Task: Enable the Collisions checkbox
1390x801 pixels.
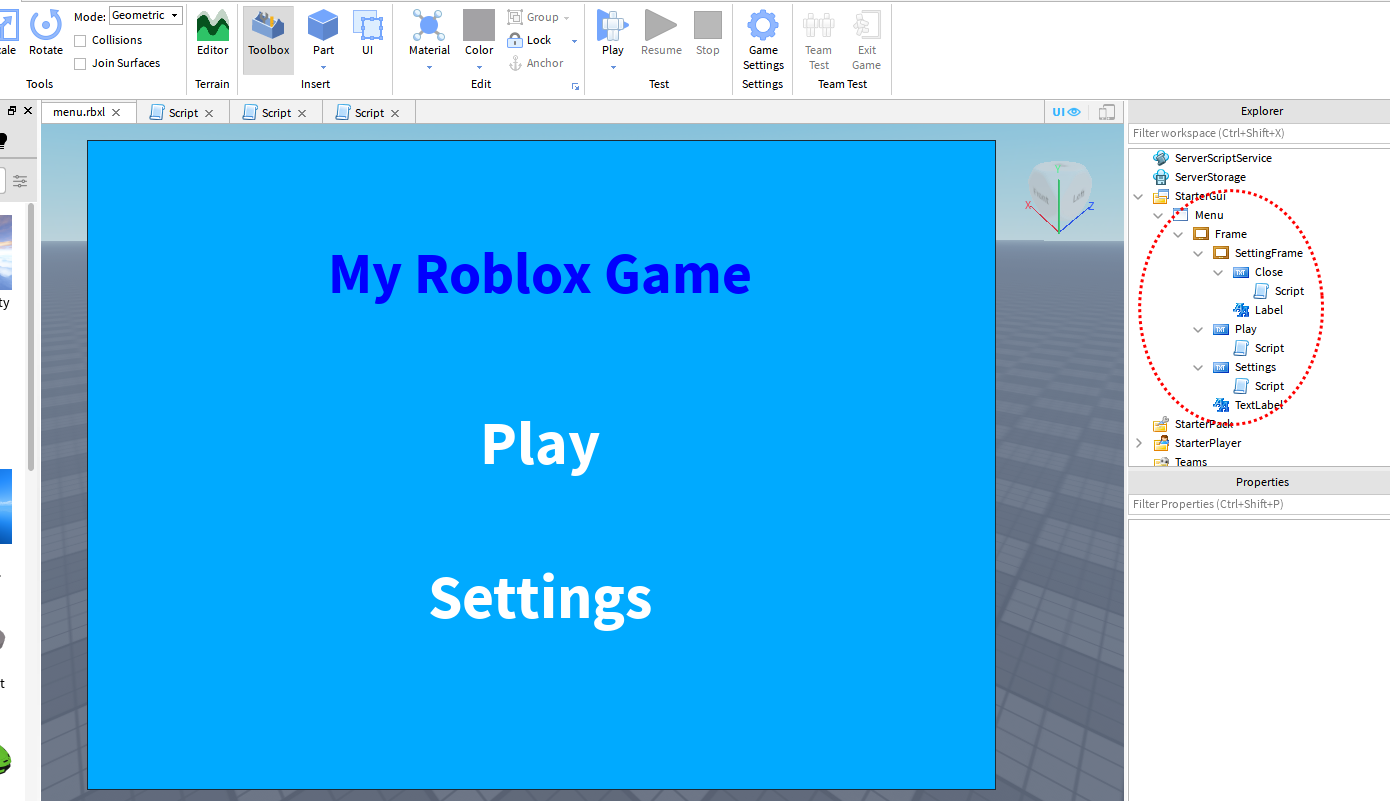Action: point(81,40)
